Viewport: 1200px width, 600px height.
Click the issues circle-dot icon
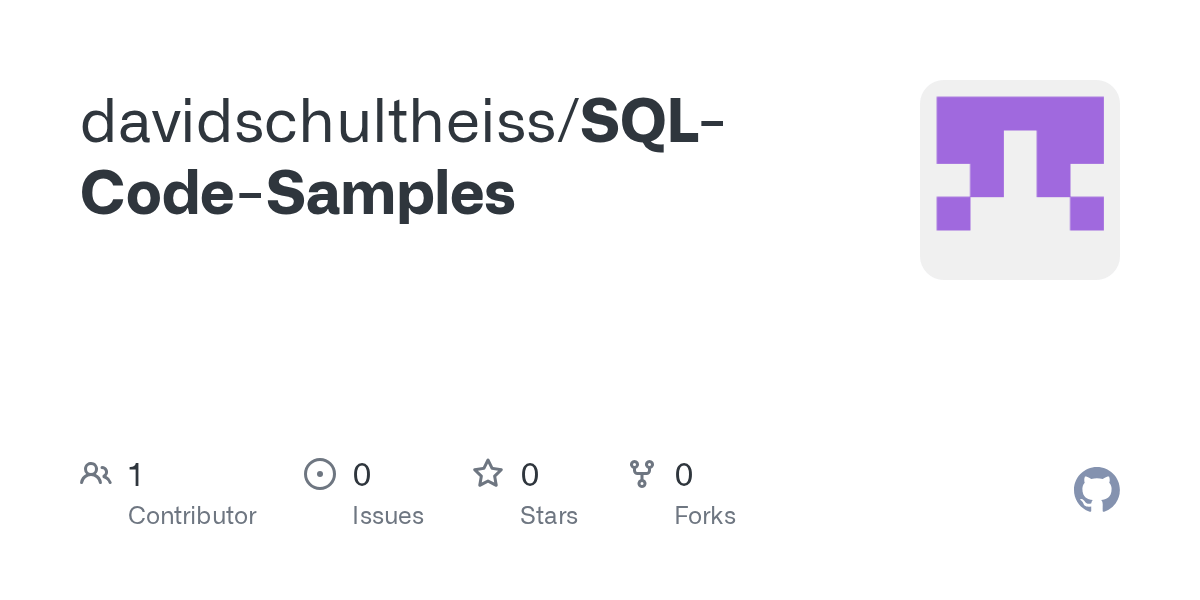pyautogui.click(x=319, y=473)
